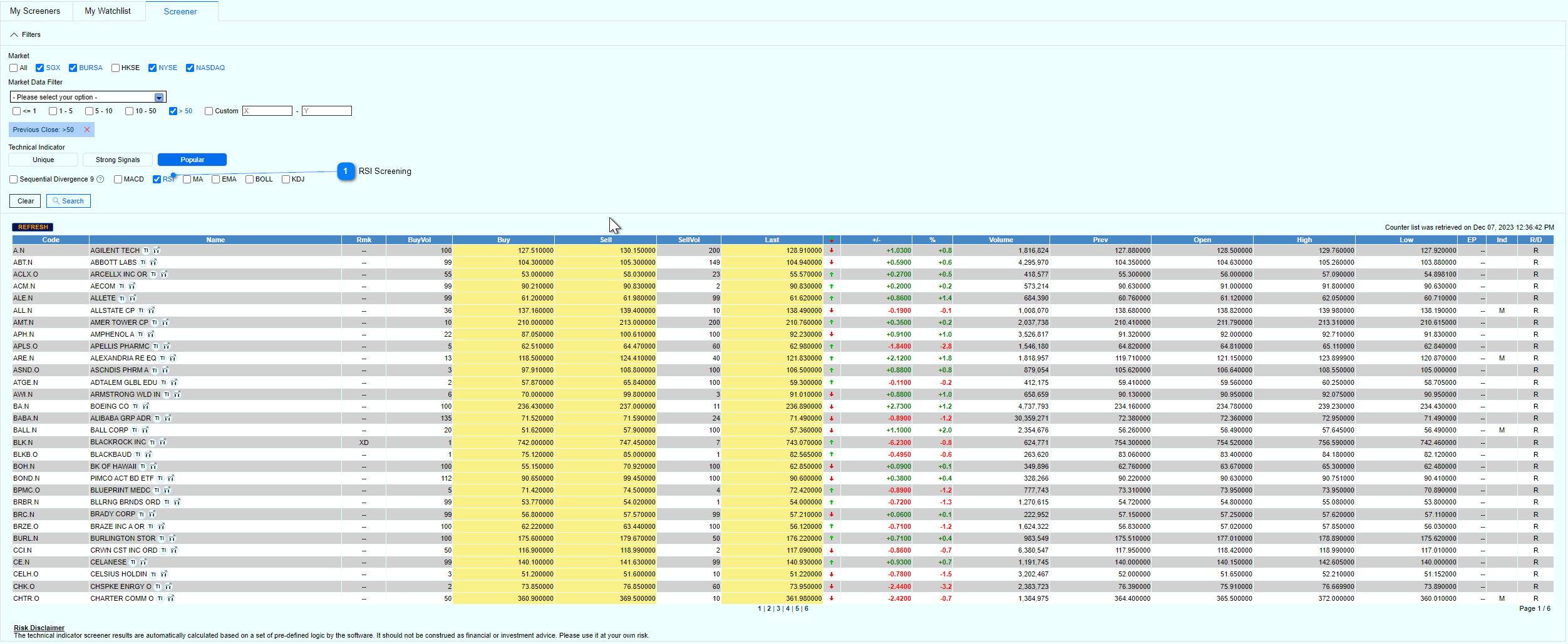The height and width of the screenshot is (644, 1568).
Task: Tick the Custom range checkbox
Action: tap(209, 111)
